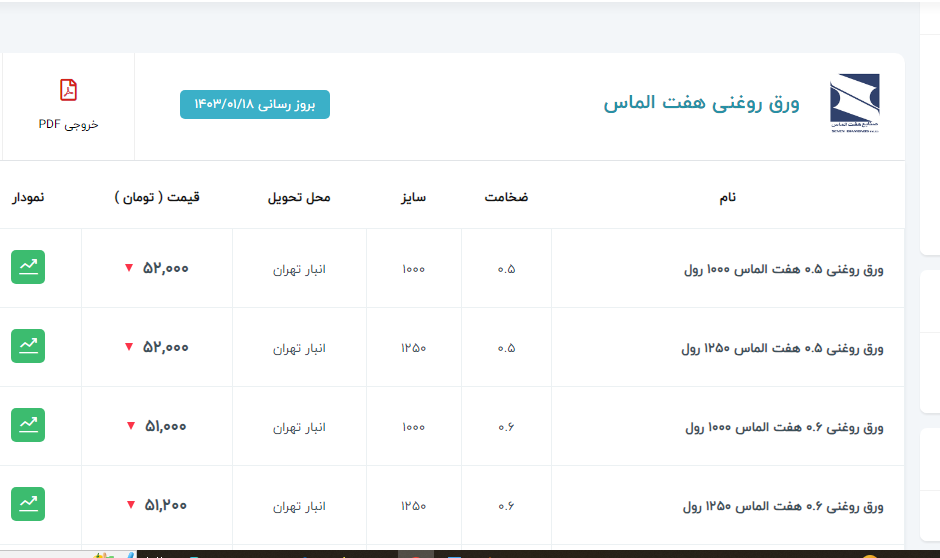Click the قیمت (تومان) column header
This screenshot has height=558, width=940.
[x=157, y=197]
